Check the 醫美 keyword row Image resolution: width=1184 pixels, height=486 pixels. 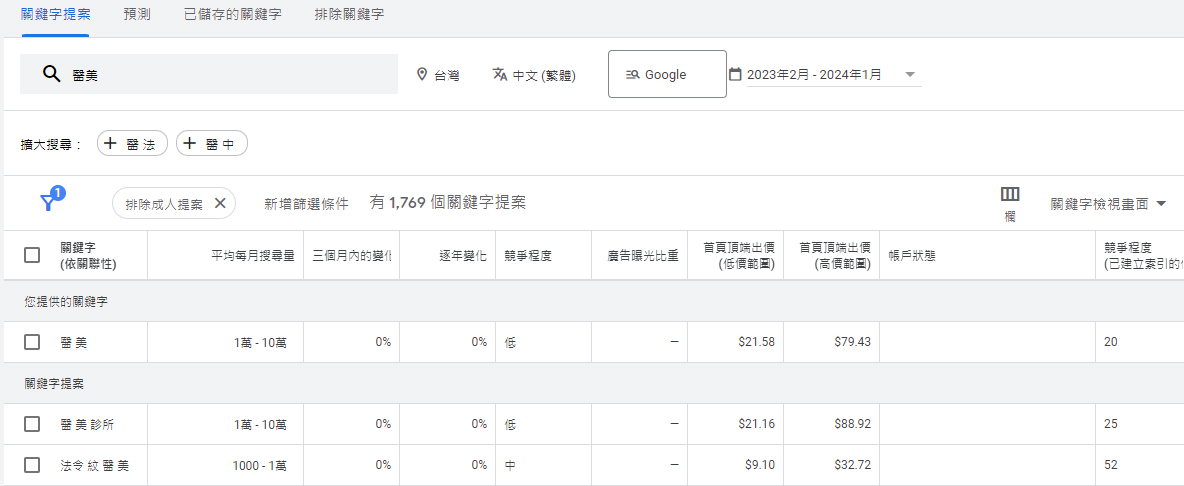point(32,342)
